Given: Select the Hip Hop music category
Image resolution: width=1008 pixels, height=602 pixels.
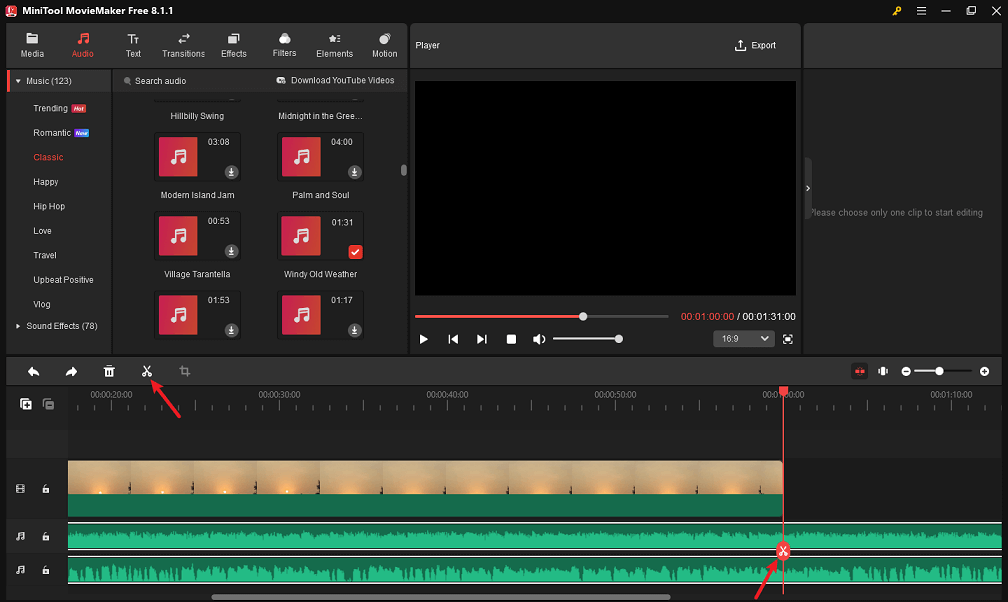Looking at the screenshot, I should [x=49, y=206].
